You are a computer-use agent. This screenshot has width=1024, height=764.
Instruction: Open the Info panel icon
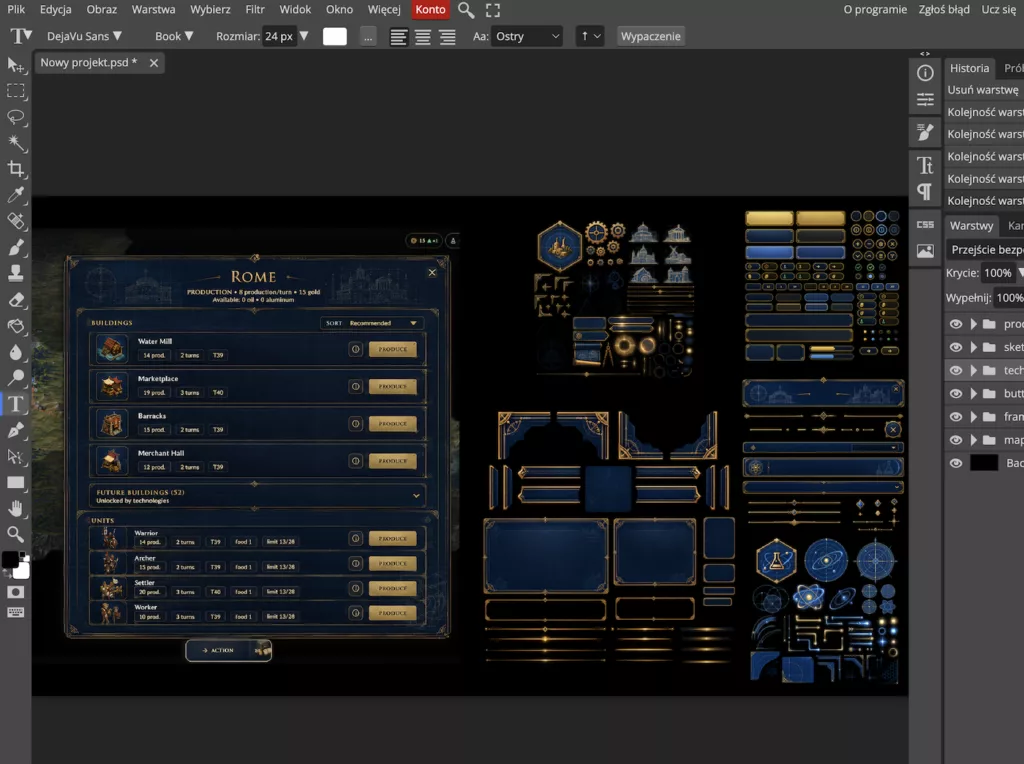tap(925, 72)
